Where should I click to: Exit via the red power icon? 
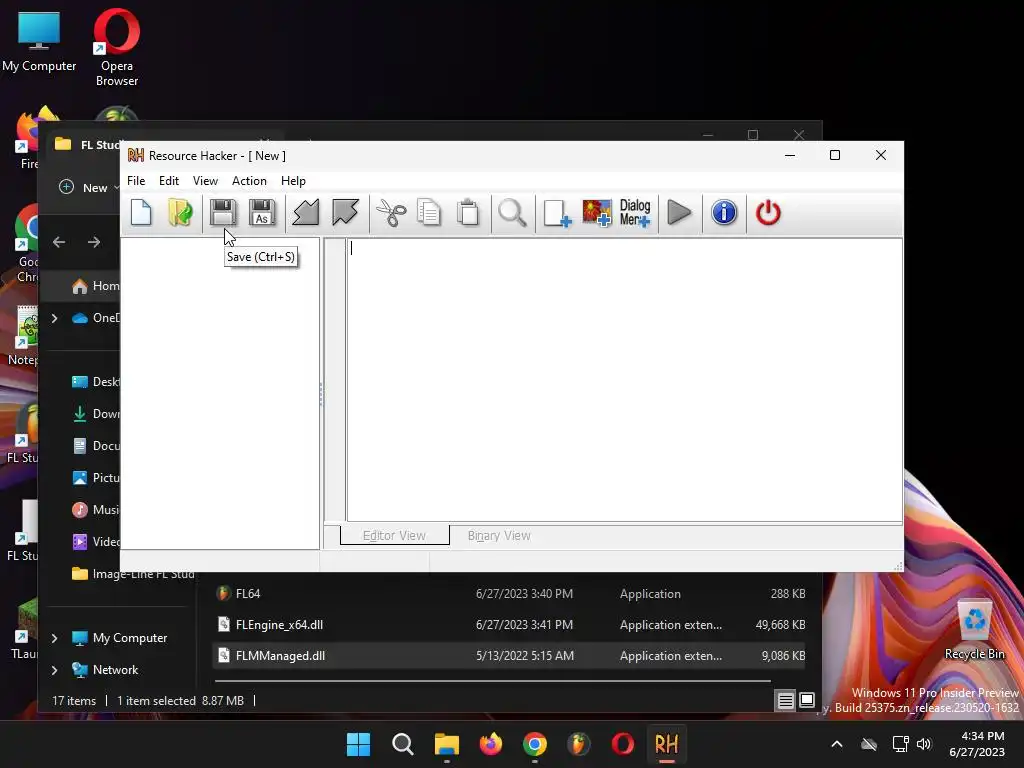tap(768, 213)
